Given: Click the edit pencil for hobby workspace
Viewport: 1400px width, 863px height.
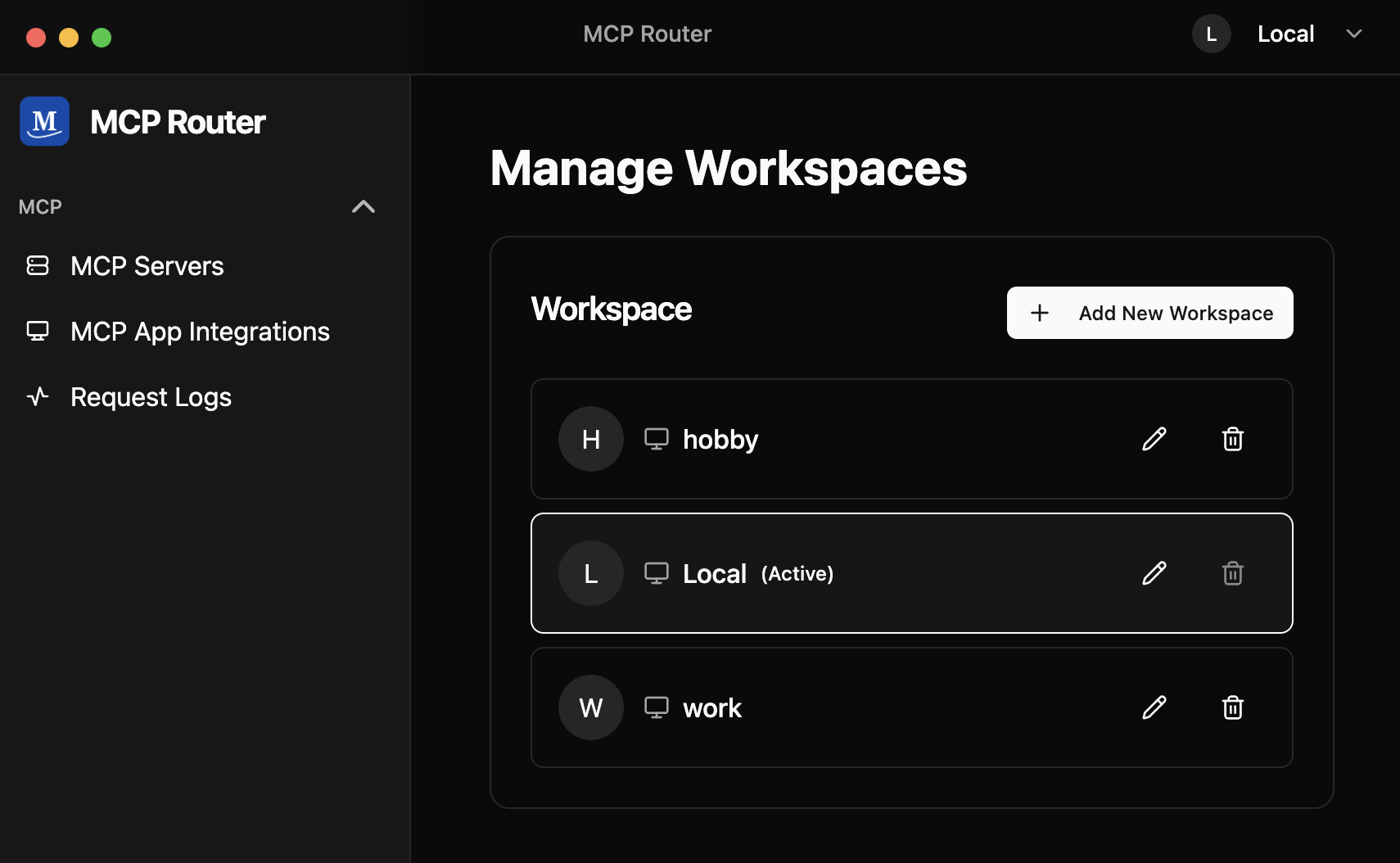Looking at the screenshot, I should (x=1154, y=439).
